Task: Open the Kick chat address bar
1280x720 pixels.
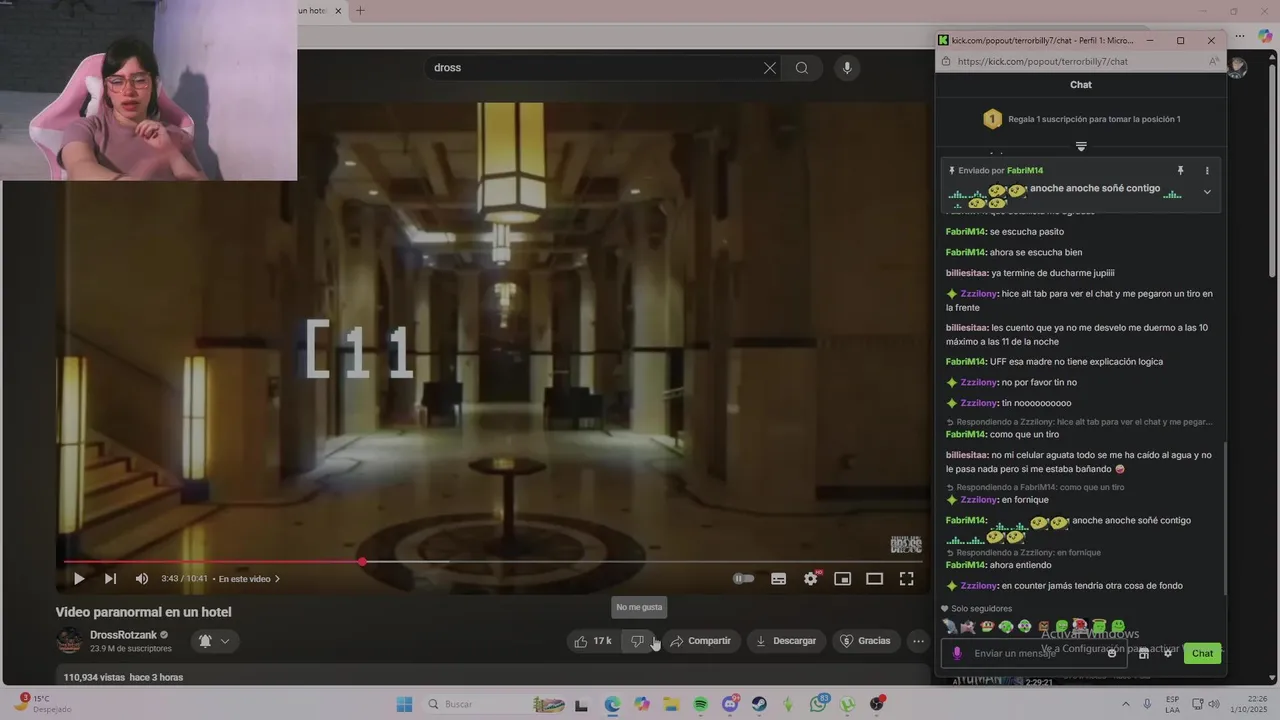Action: pyautogui.click(x=1080, y=61)
